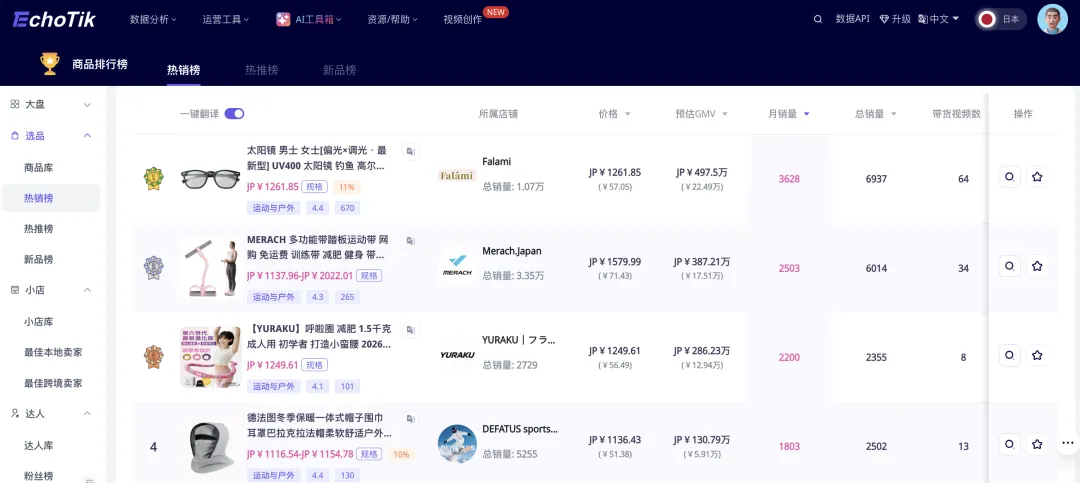Open the search magnifier in top bar
1080x483 pixels.
pyautogui.click(x=818, y=19)
